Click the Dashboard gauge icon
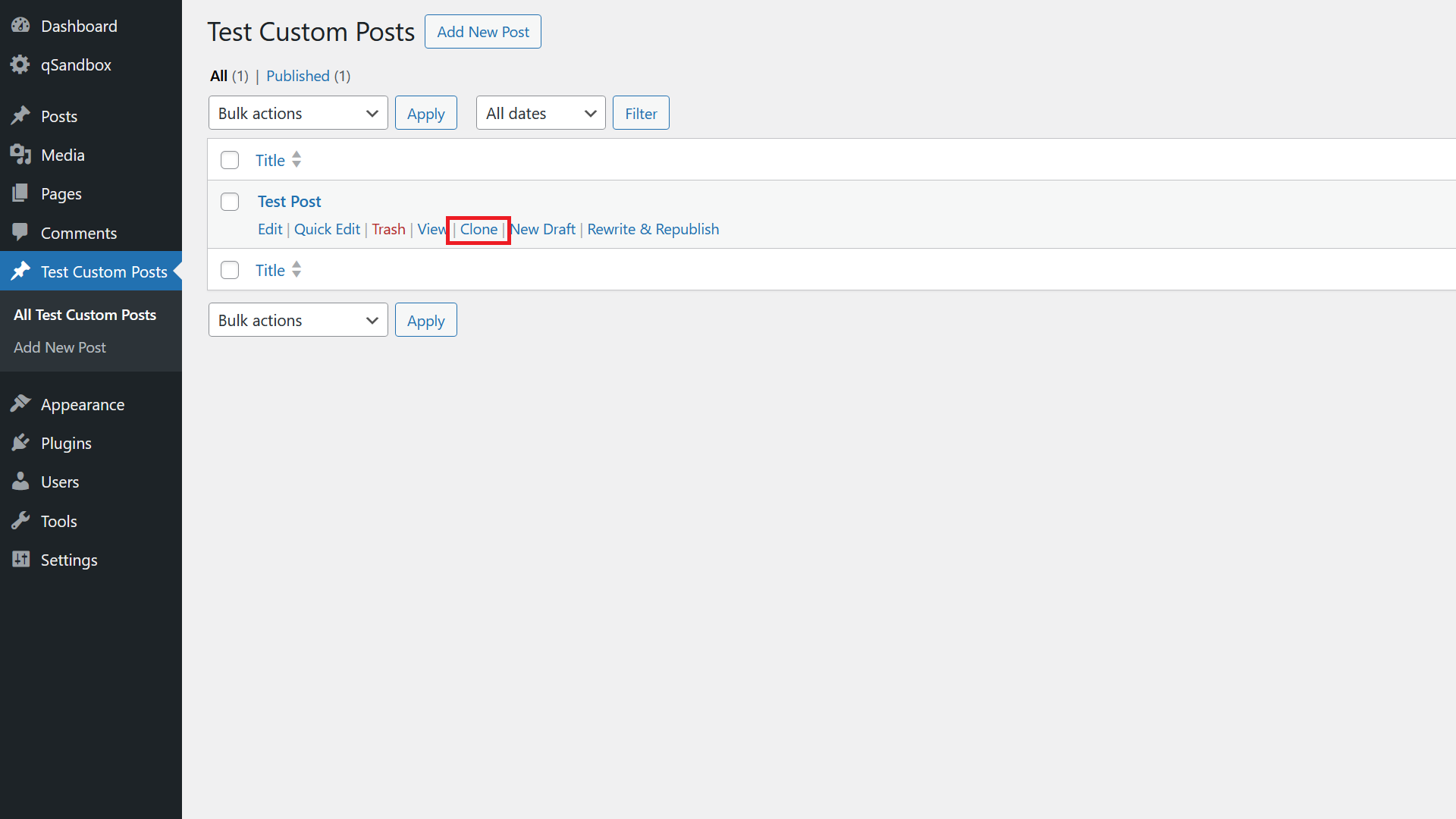 click(20, 26)
